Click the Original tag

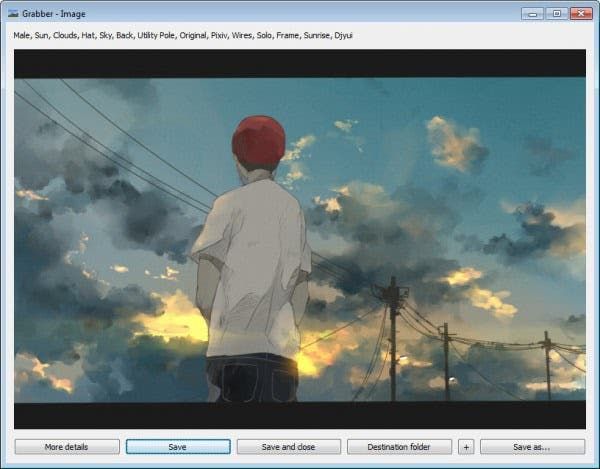point(193,35)
